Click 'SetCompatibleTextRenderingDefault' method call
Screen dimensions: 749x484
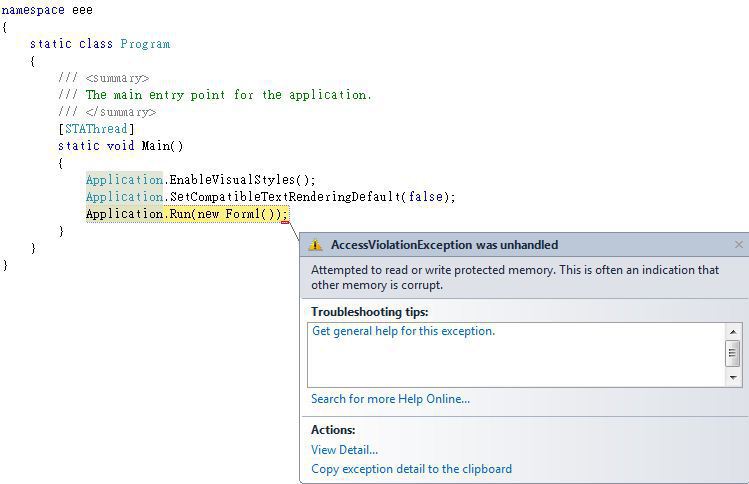[285, 197]
